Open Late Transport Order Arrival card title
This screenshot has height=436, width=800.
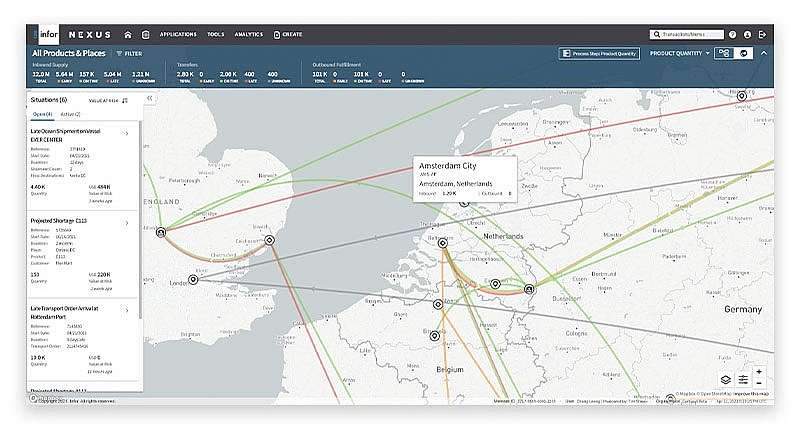pos(64,313)
